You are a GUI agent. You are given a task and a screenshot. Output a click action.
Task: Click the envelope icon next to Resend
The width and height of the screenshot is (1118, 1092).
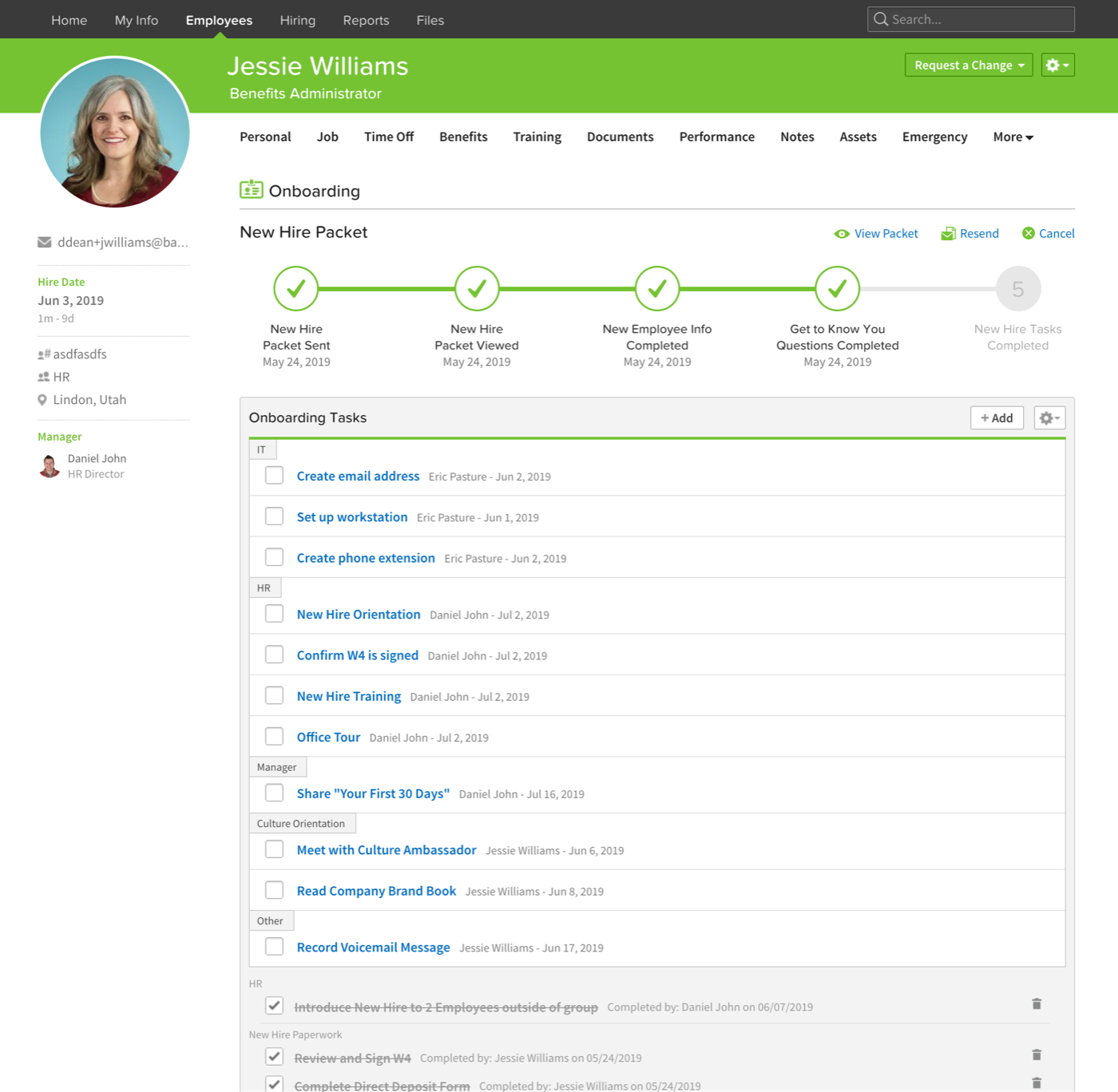point(949,233)
